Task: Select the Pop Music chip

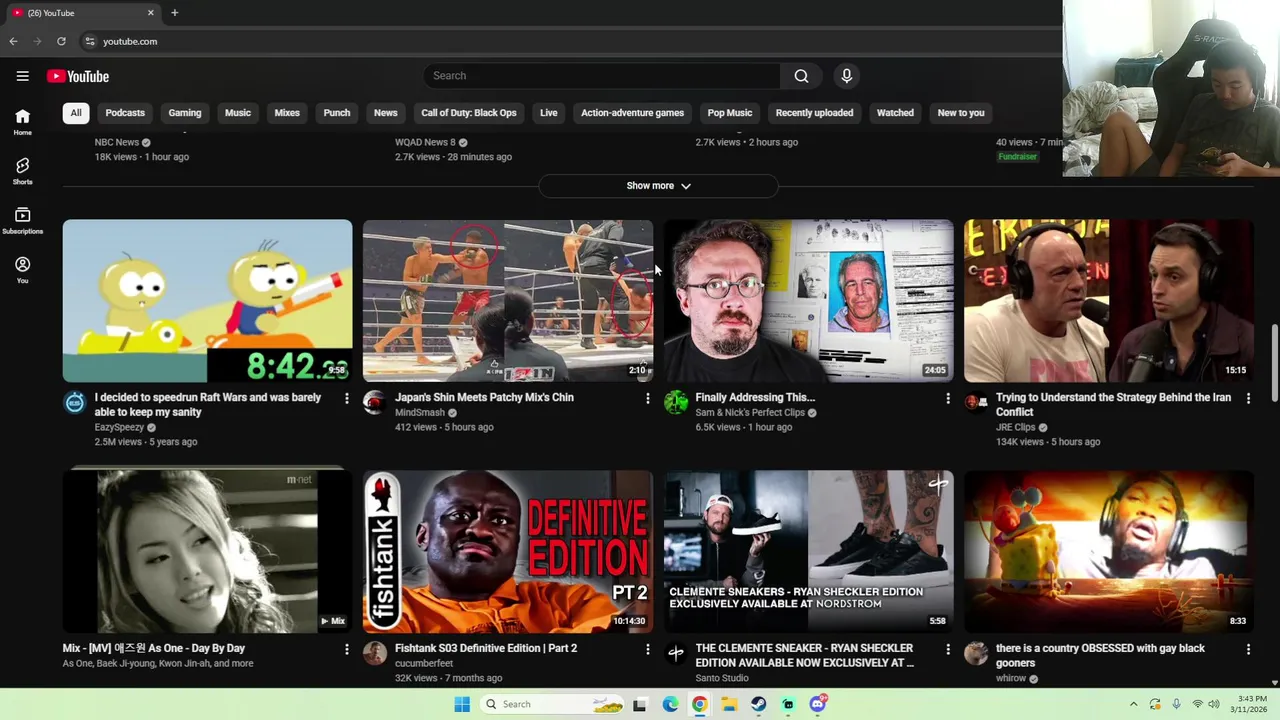Action: point(730,113)
